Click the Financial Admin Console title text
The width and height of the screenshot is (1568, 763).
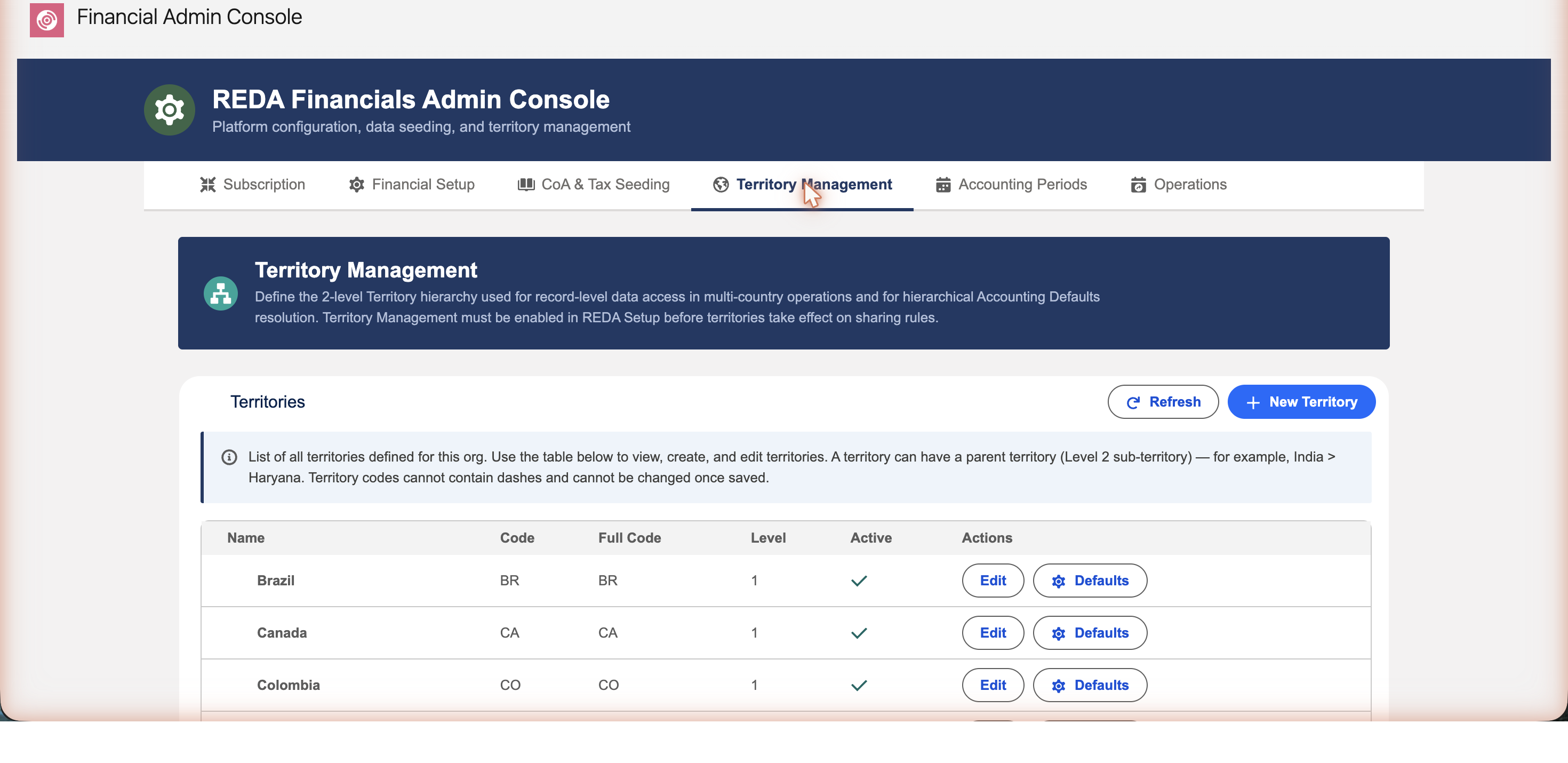pyautogui.click(x=189, y=17)
